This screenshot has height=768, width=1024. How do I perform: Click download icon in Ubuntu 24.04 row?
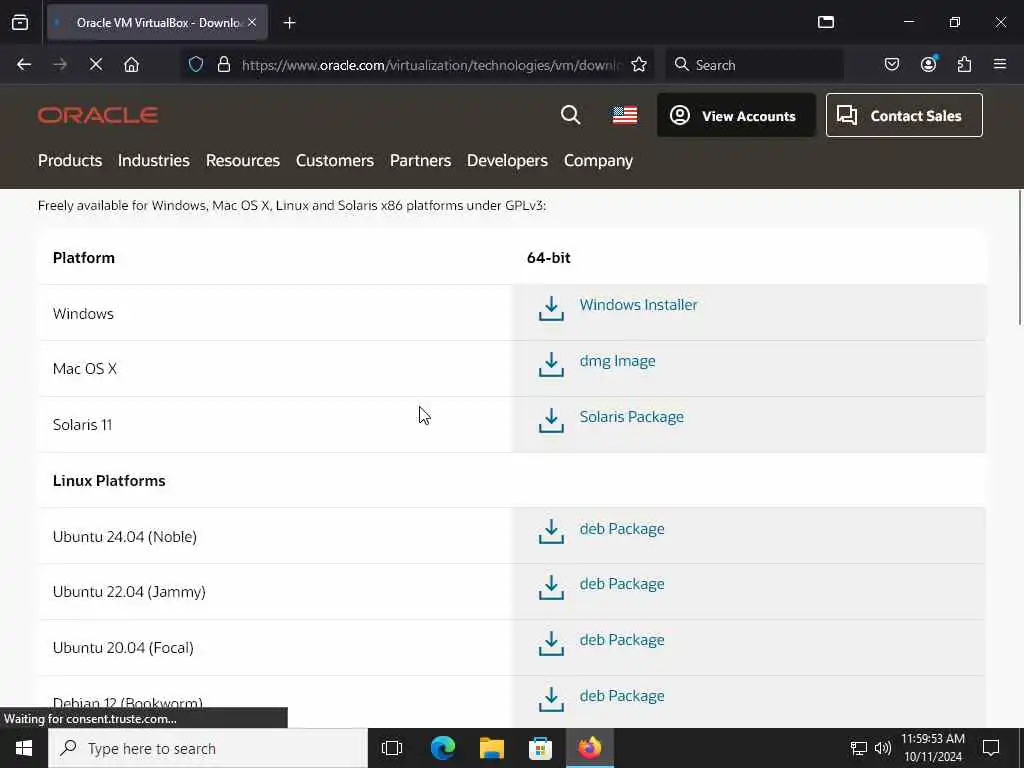[x=551, y=532]
